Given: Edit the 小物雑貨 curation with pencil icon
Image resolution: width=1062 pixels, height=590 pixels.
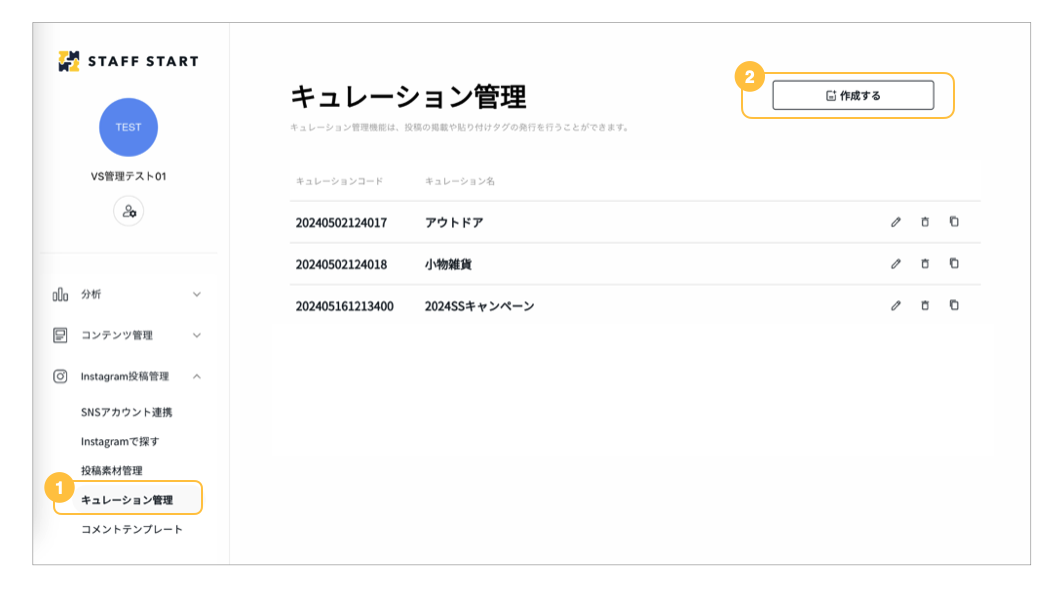Looking at the screenshot, I should point(895,264).
